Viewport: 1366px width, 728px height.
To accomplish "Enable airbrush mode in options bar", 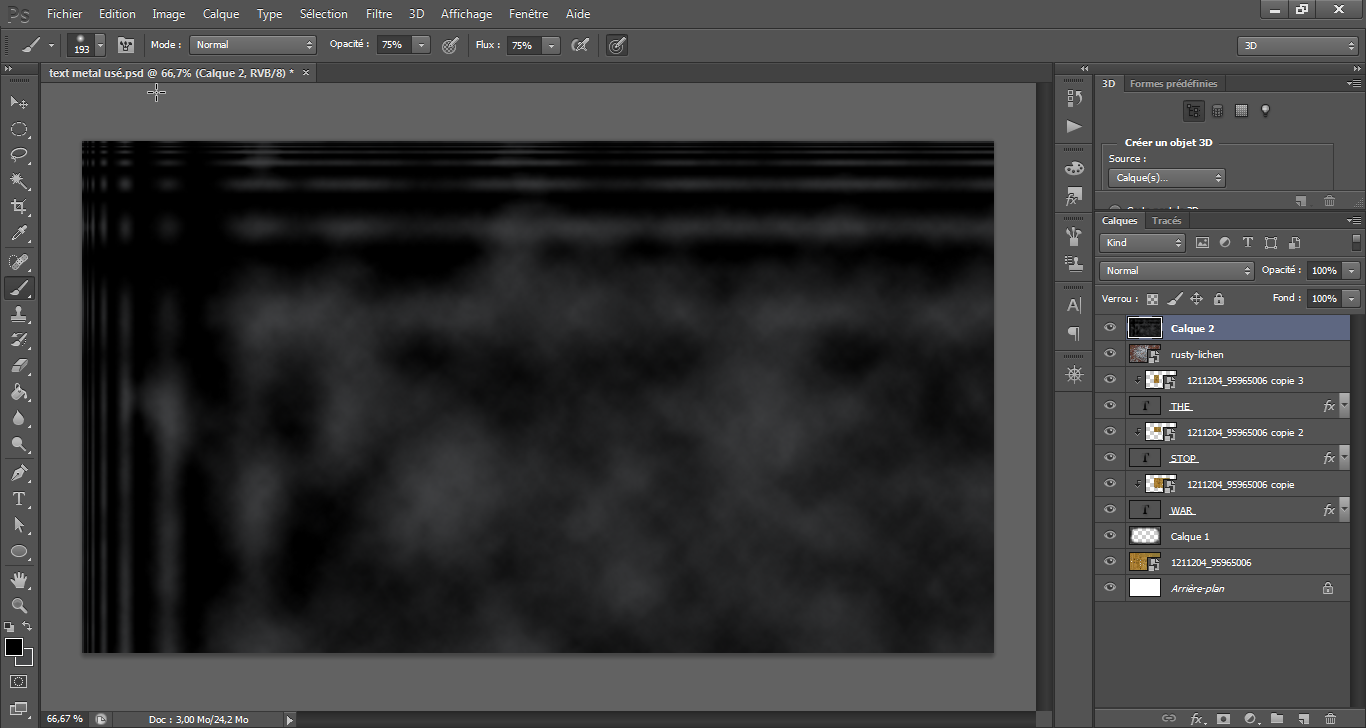I will point(579,45).
